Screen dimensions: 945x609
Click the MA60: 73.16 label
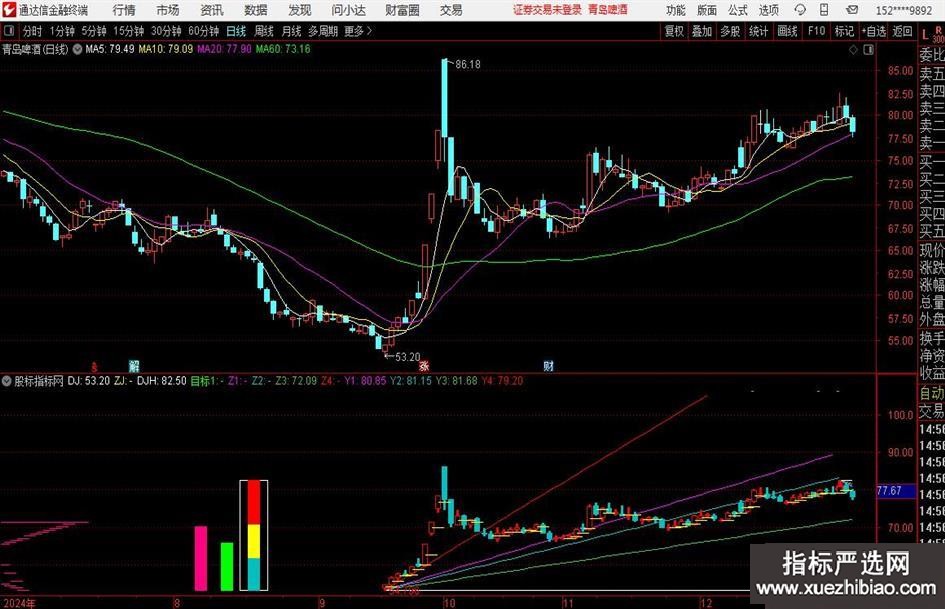(283, 49)
